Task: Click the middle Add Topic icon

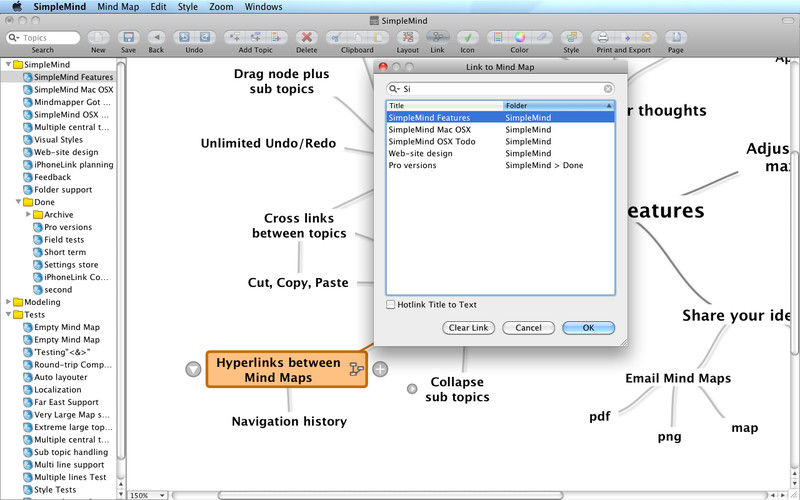Action: 256,37
